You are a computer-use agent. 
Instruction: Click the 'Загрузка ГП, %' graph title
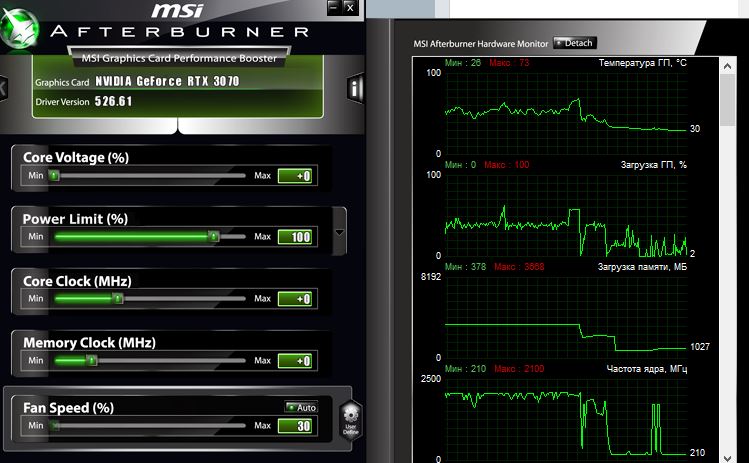tap(653, 165)
